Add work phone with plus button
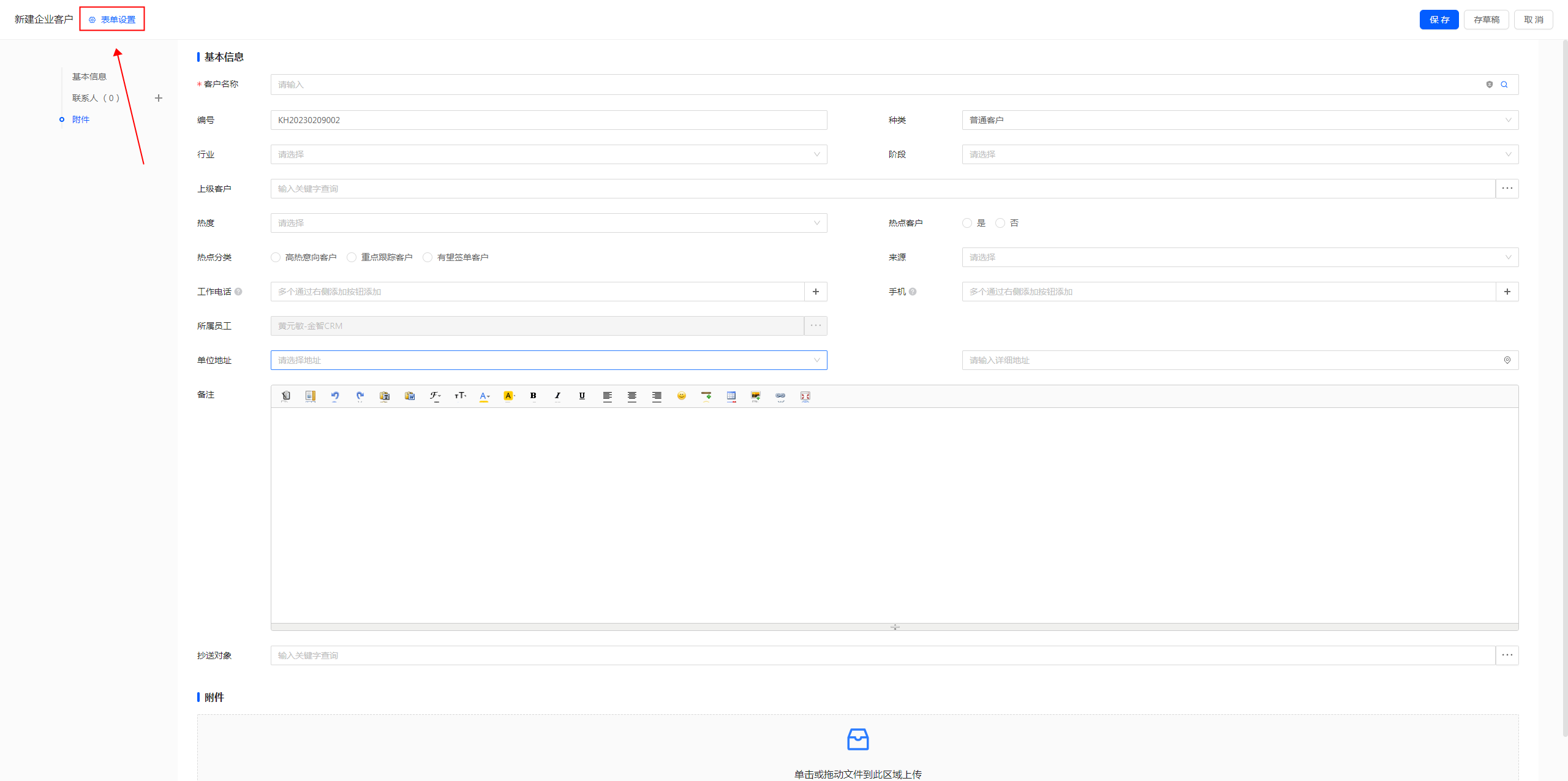The height and width of the screenshot is (781, 1568). click(x=816, y=292)
